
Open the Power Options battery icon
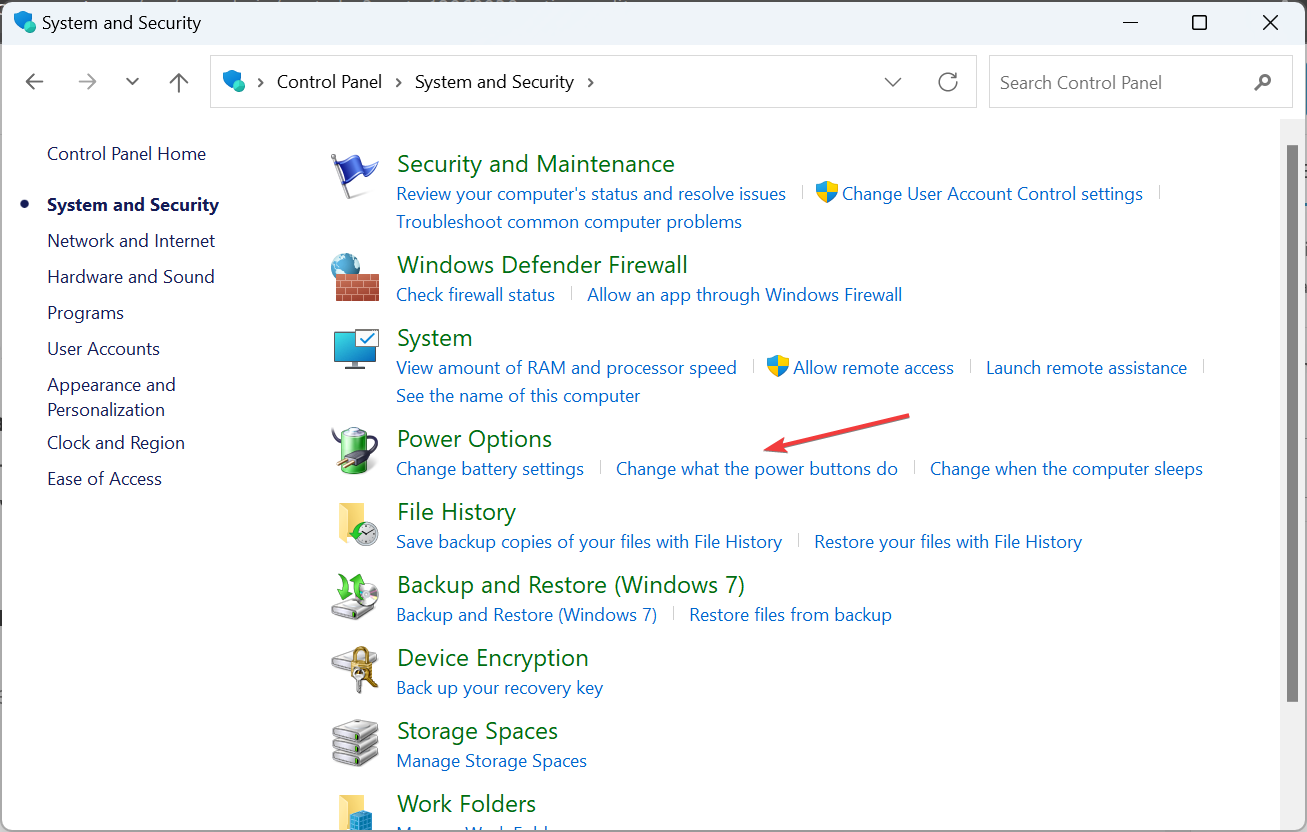[355, 451]
